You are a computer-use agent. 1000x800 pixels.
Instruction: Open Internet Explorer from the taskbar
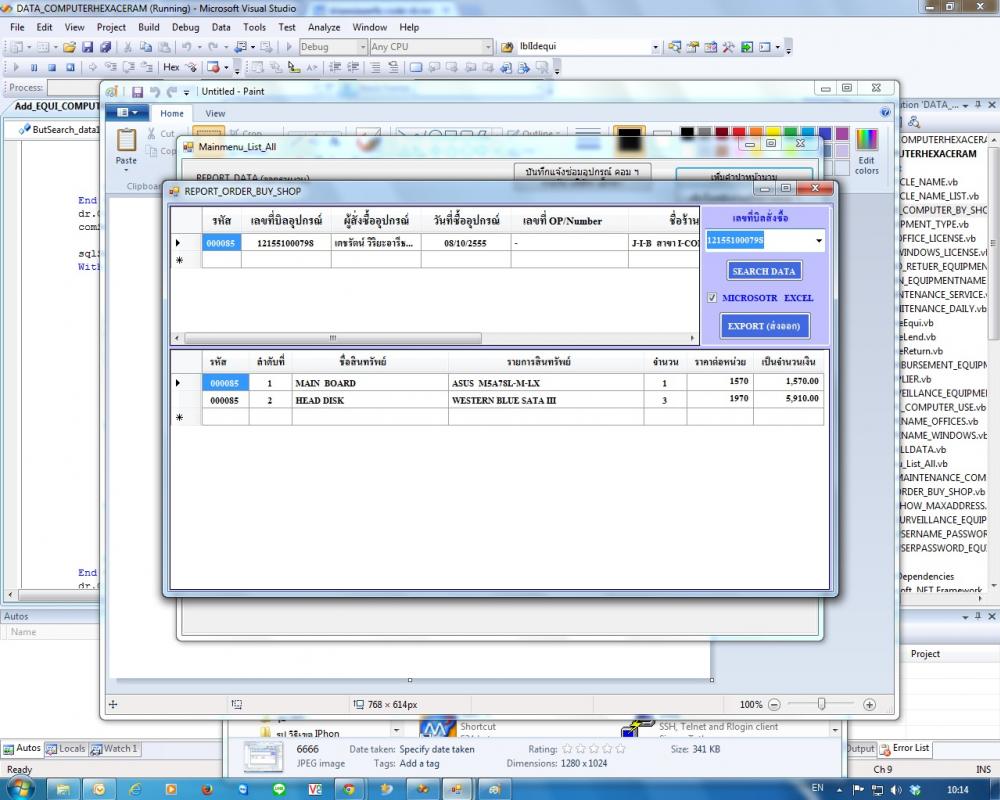click(x=135, y=789)
